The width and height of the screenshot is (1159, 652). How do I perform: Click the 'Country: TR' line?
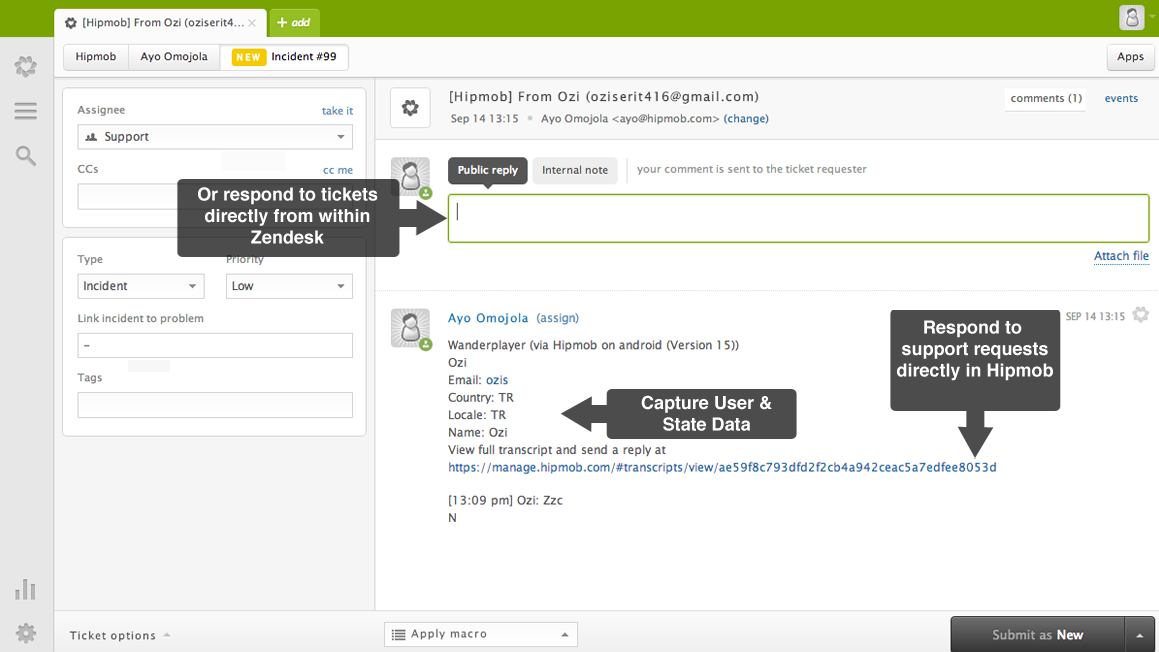tap(480, 398)
